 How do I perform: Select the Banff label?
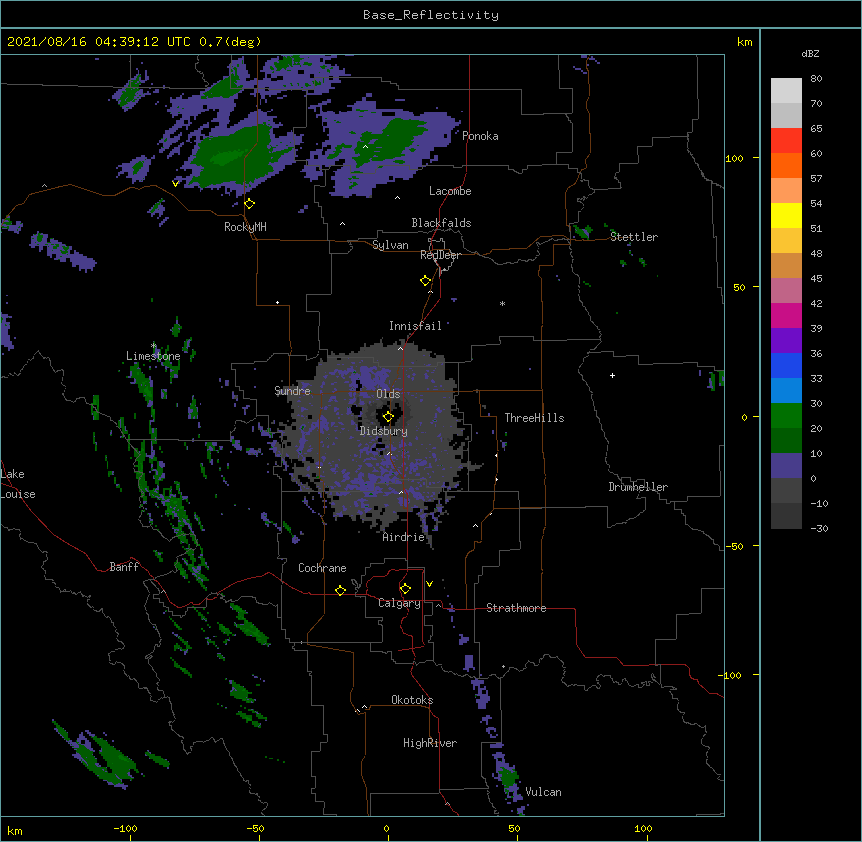point(124,567)
